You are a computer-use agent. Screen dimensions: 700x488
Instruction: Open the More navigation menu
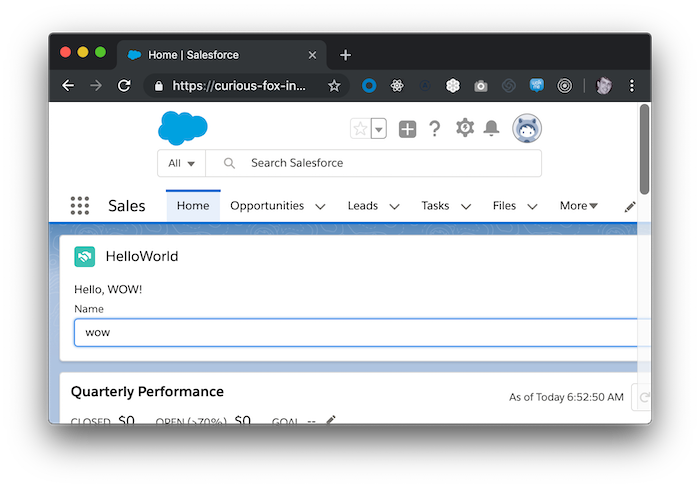579,206
